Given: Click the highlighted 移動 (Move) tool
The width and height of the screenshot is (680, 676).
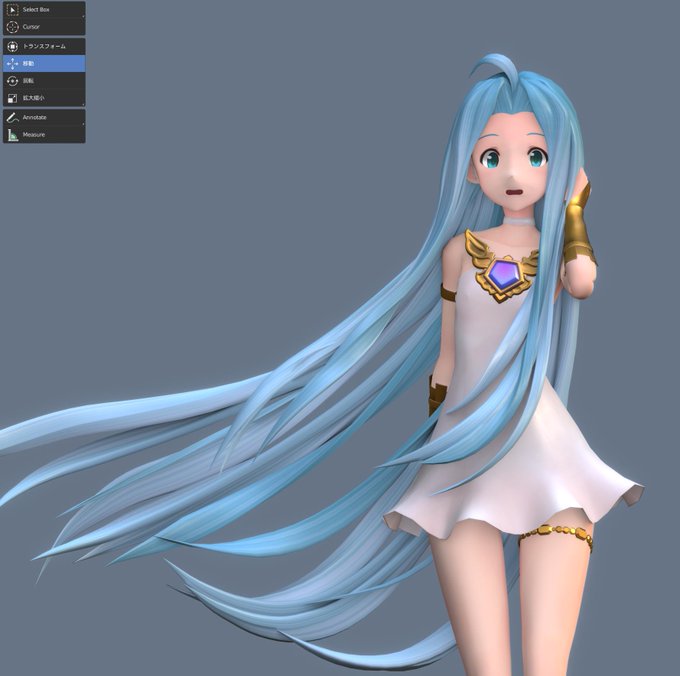Looking at the screenshot, I should pyautogui.click(x=44, y=64).
